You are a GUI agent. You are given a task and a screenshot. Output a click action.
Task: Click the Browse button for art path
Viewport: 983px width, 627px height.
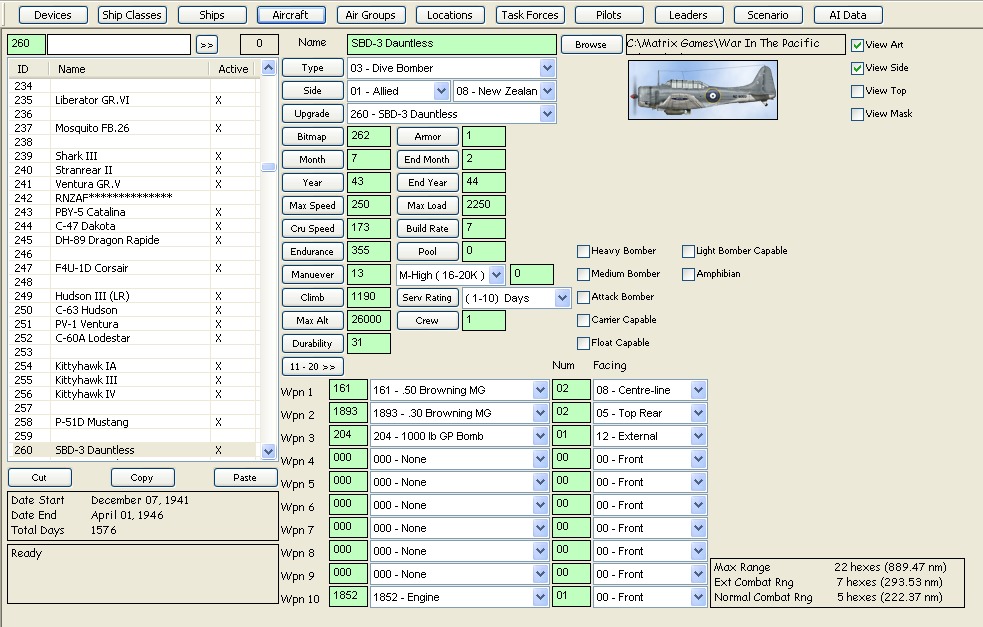(590, 44)
